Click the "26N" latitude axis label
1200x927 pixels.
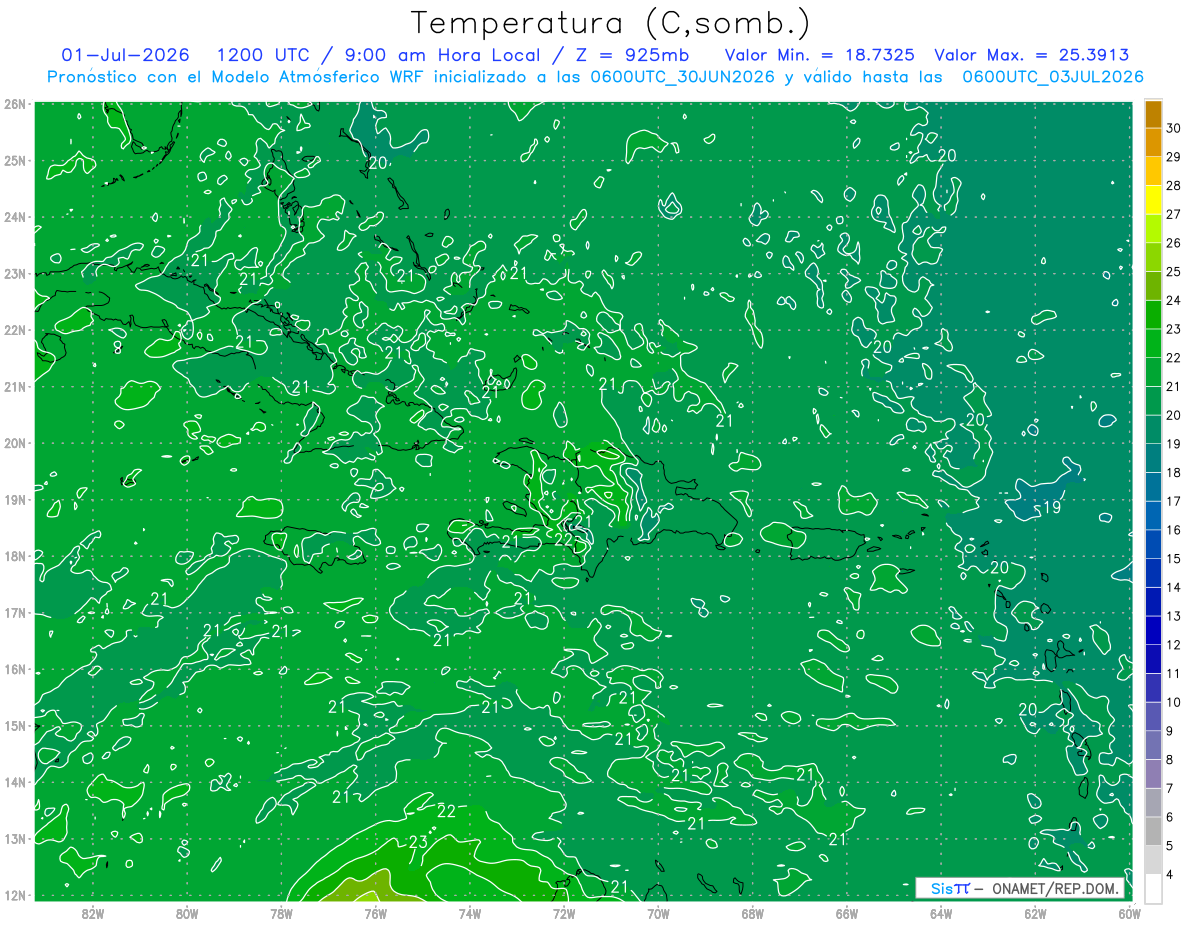tap(14, 103)
